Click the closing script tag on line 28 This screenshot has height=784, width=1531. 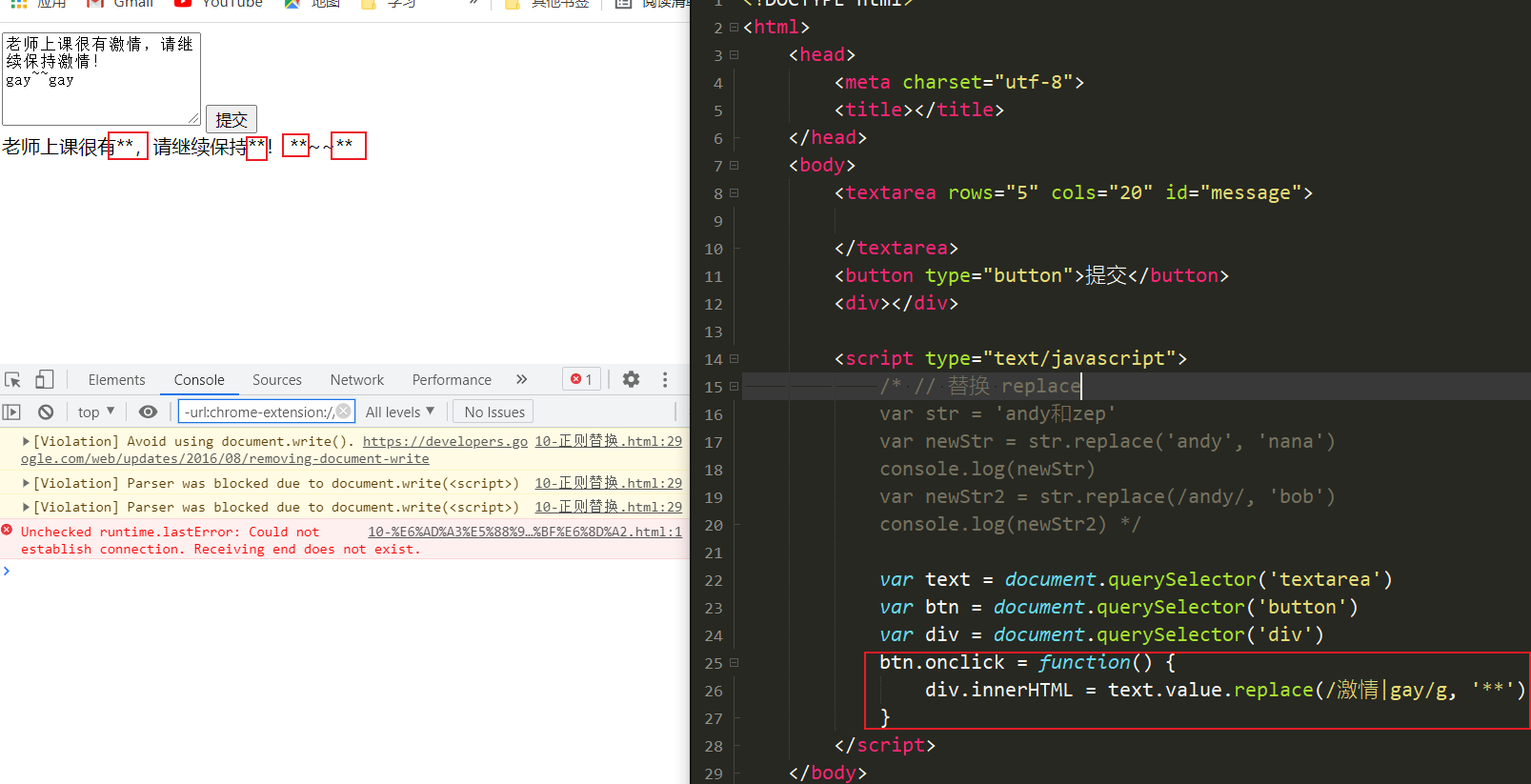884,746
